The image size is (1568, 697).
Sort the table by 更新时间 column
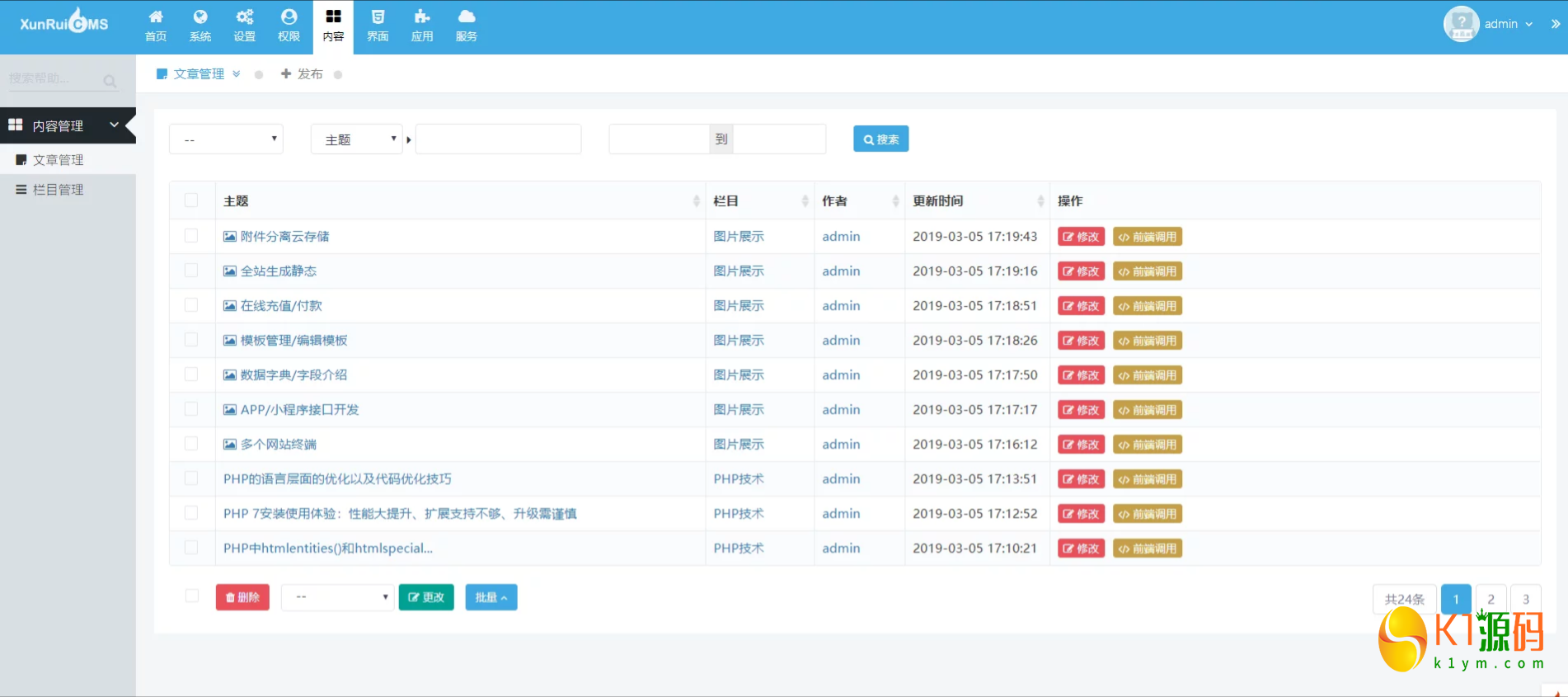(x=1040, y=201)
